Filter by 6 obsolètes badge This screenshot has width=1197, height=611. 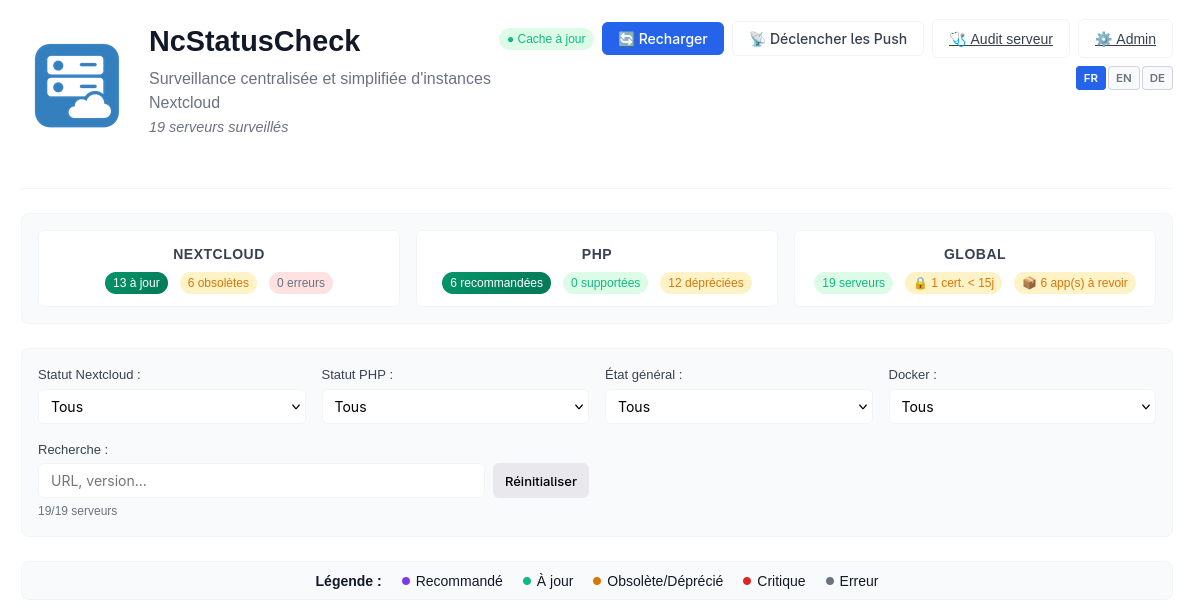(x=218, y=283)
